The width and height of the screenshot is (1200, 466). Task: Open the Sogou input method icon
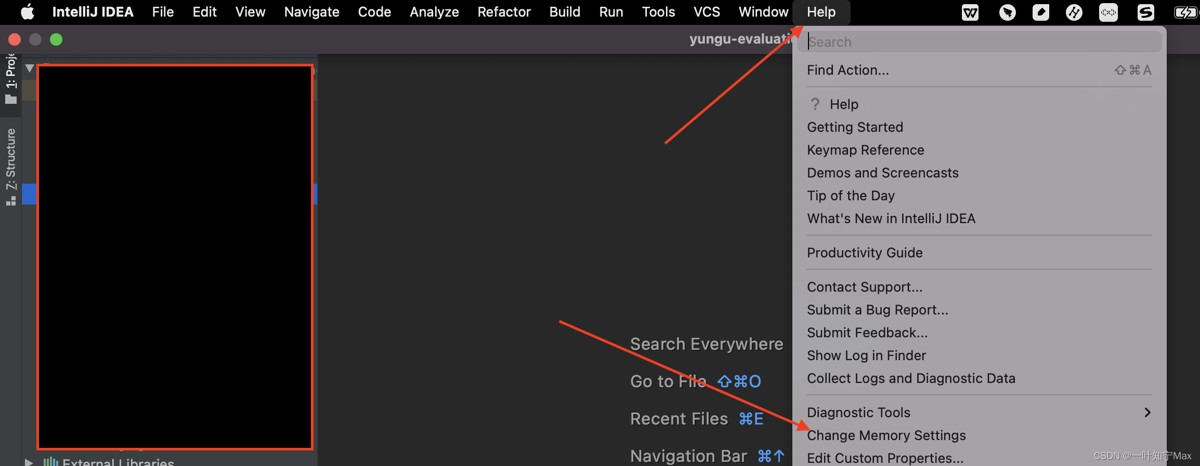1146,12
